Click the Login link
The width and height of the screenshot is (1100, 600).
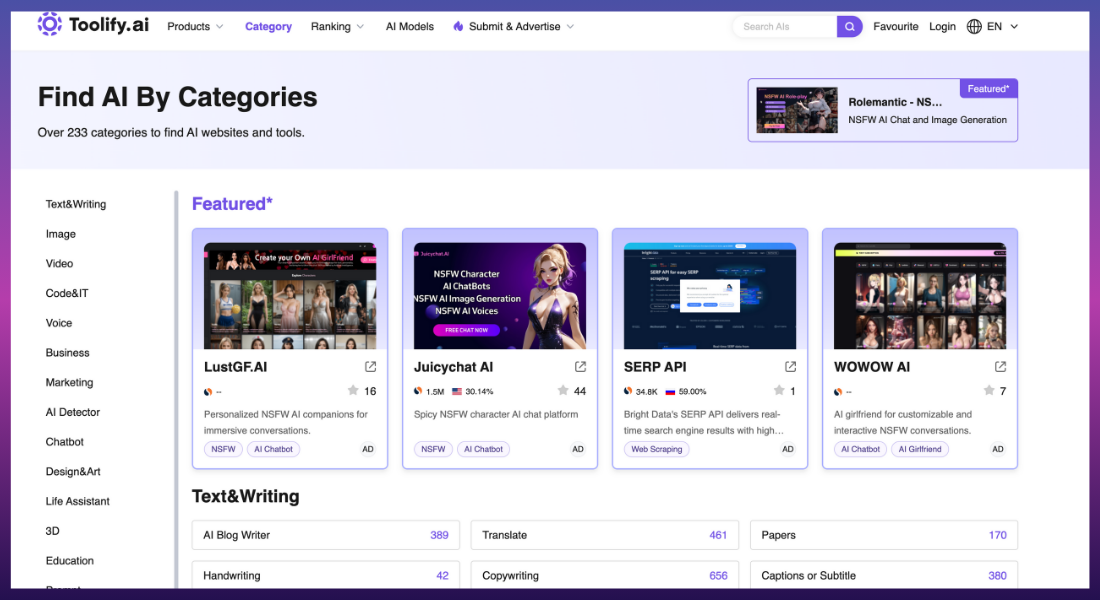click(941, 26)
